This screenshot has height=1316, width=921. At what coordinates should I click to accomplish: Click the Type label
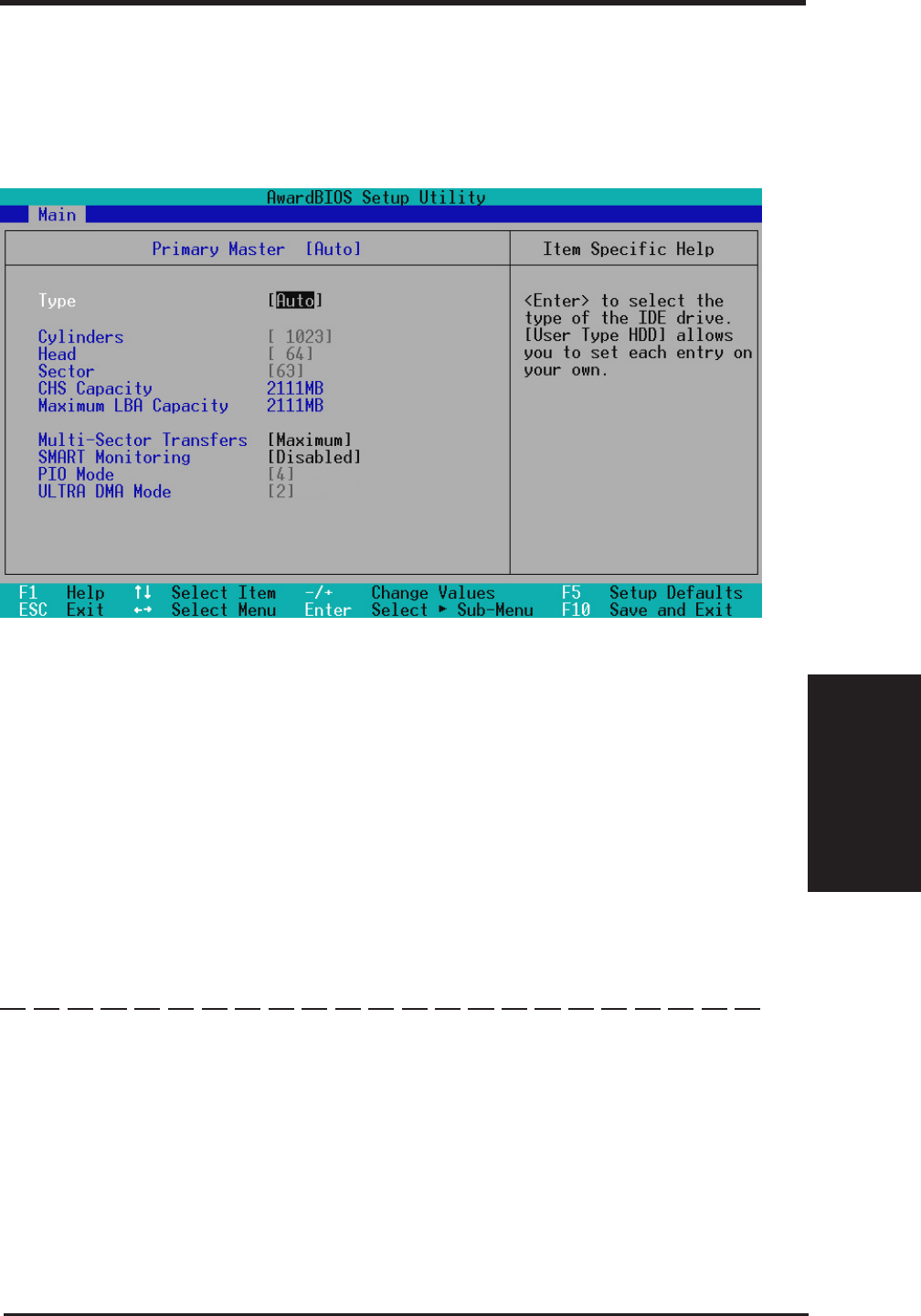57,302
